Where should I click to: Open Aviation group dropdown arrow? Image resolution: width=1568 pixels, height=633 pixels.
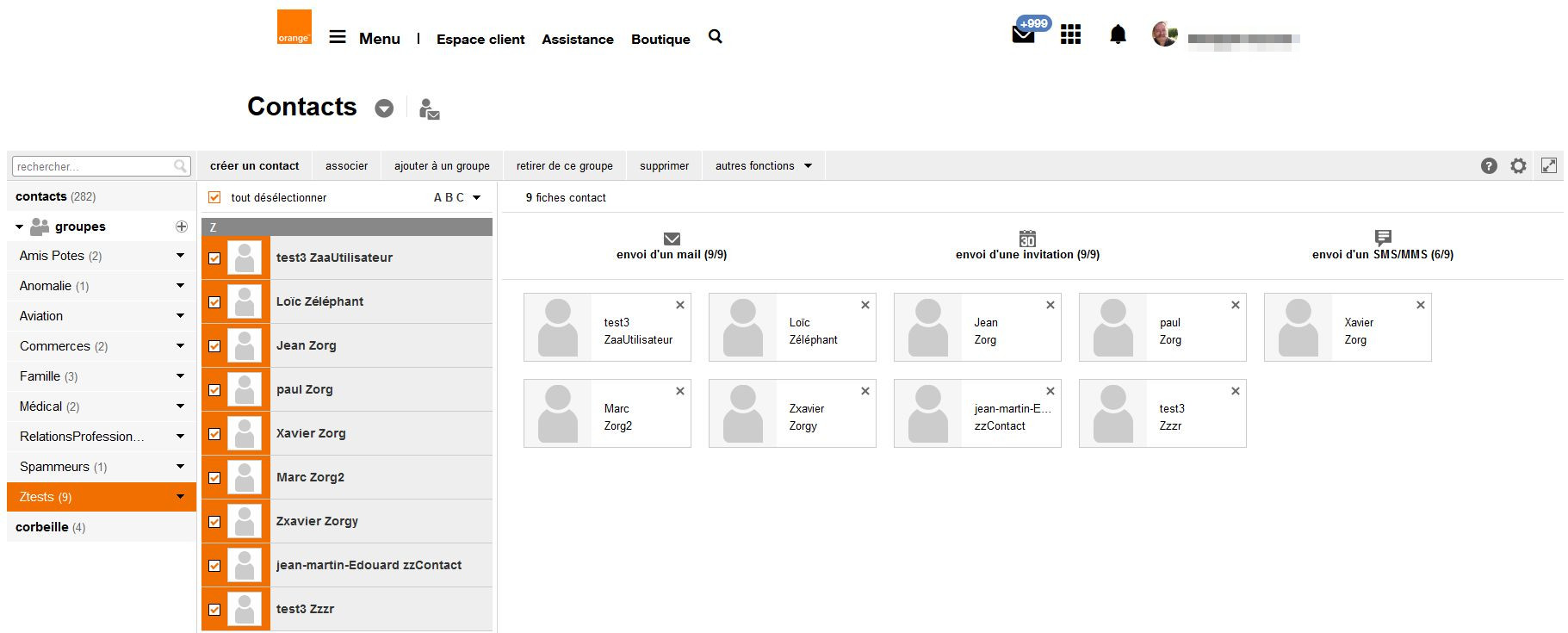click(180, 315)
